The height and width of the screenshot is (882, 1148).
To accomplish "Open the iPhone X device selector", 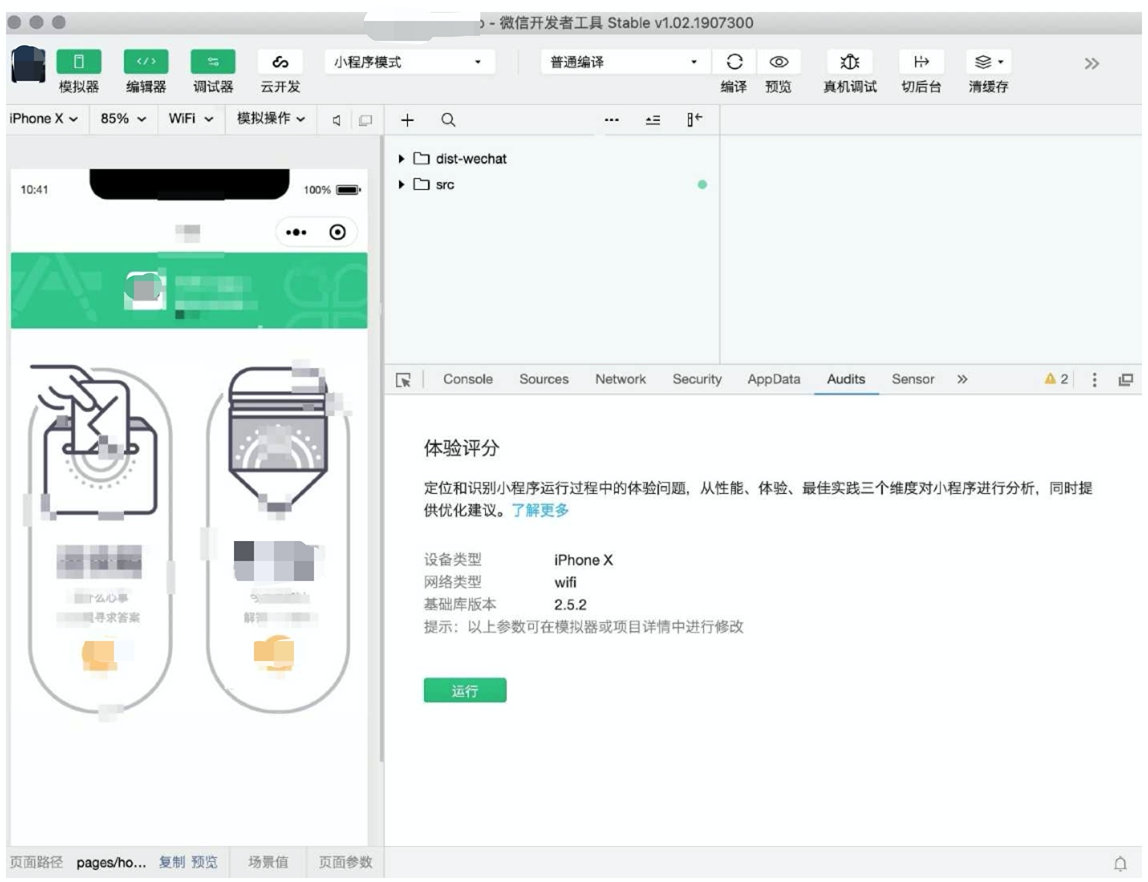I will [x=40, y=119].
